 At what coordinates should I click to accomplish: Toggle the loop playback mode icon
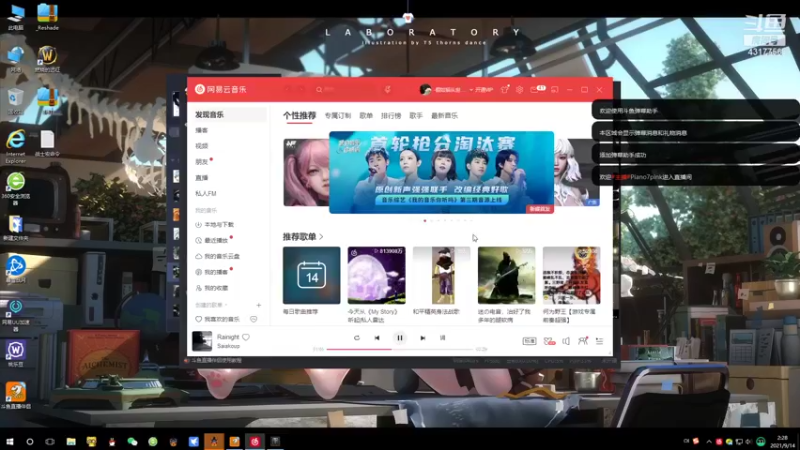357,338
